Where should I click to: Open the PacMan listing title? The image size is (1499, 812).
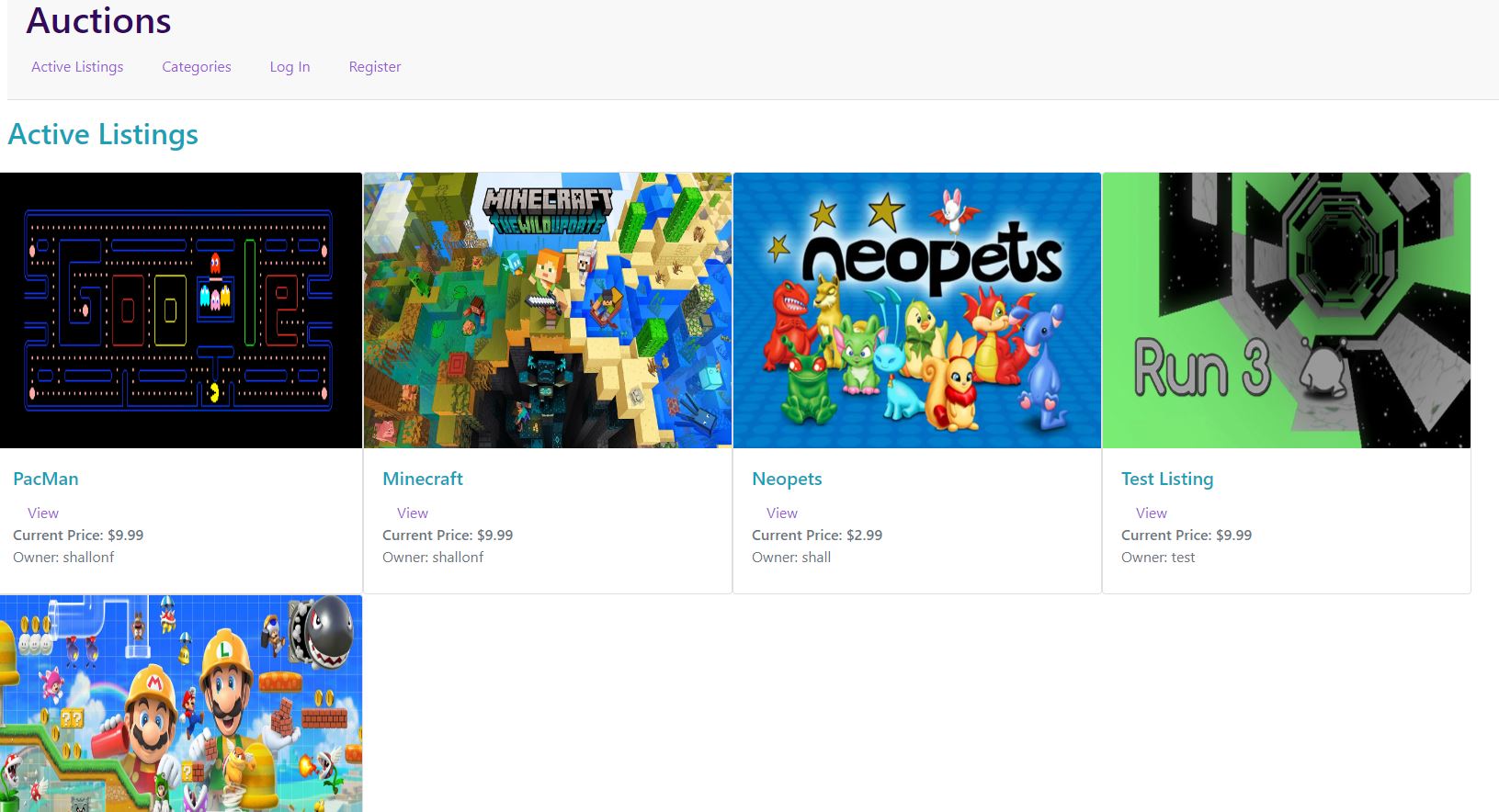pos(46,479)
